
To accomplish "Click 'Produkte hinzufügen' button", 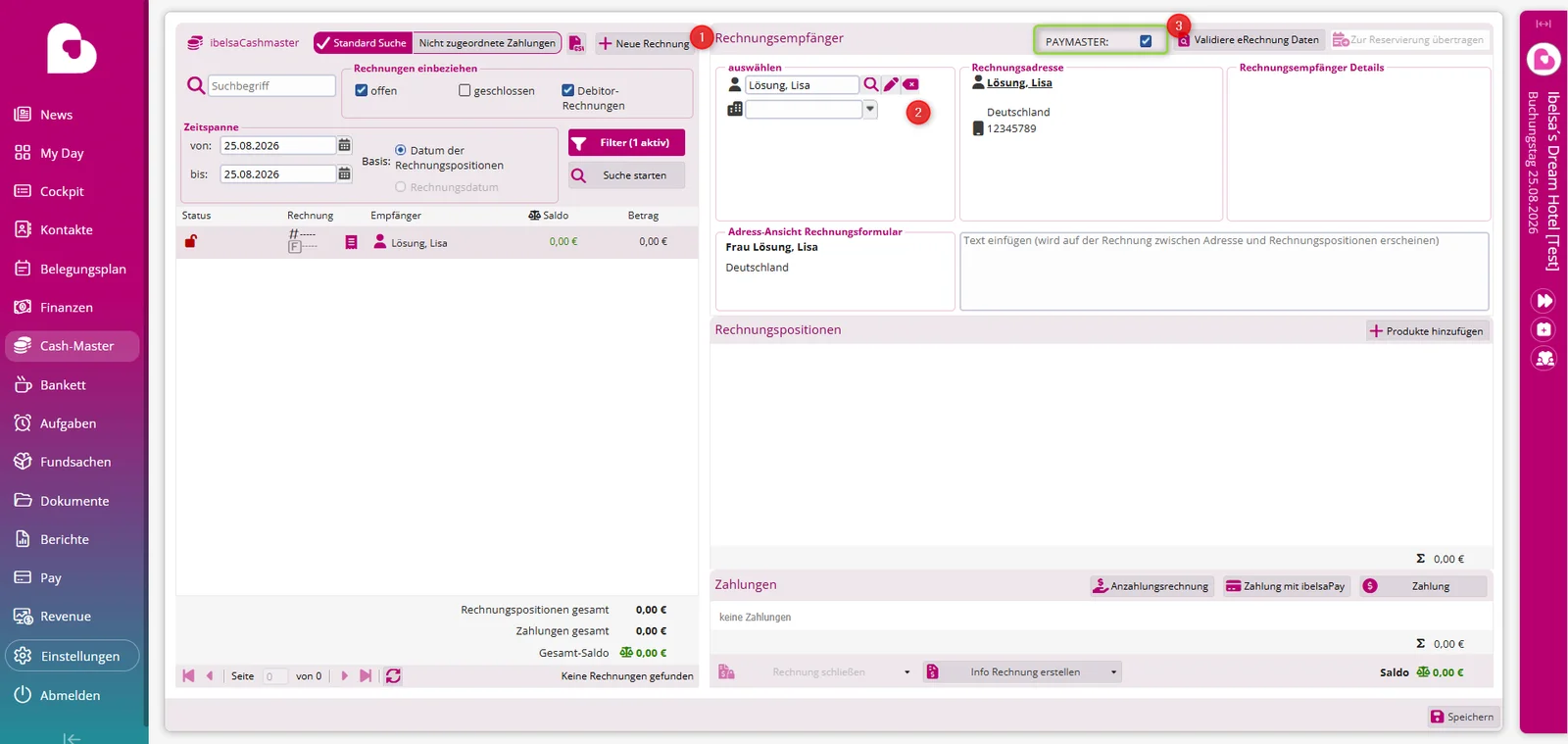I will click(x=1427, y=331).
